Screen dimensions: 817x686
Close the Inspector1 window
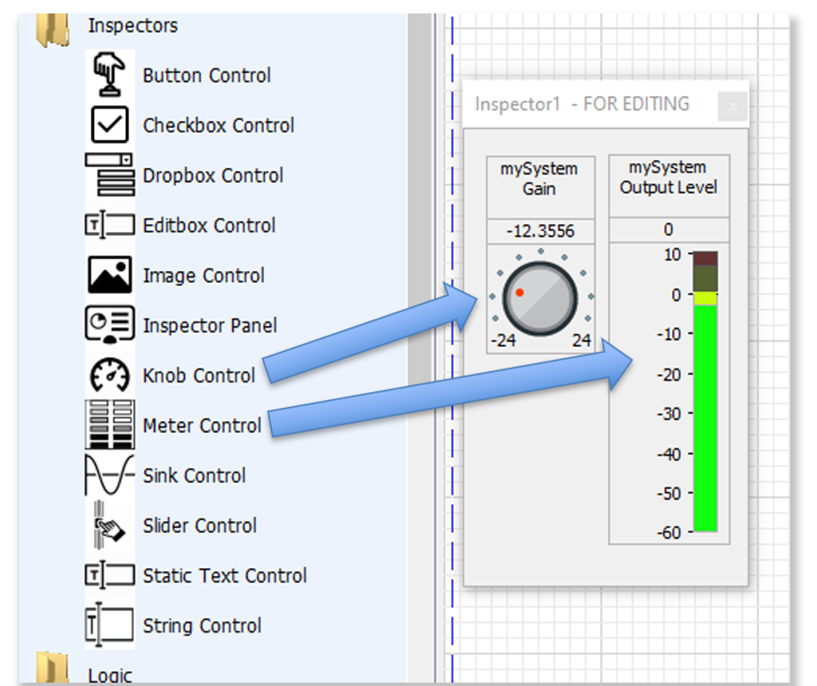tap(732, 105)
